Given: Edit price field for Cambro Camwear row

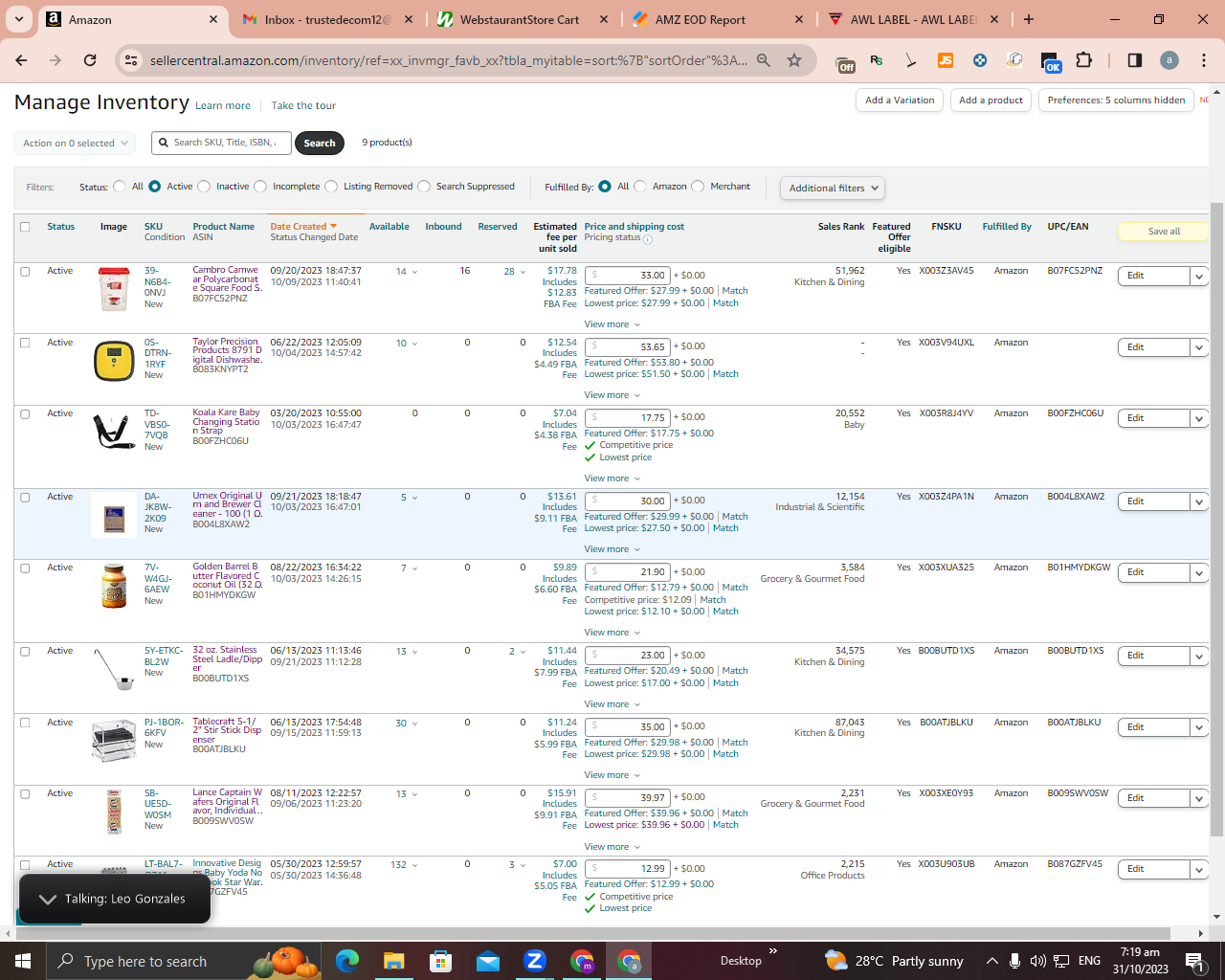Looking at the screenshot, I should [628, 276].
